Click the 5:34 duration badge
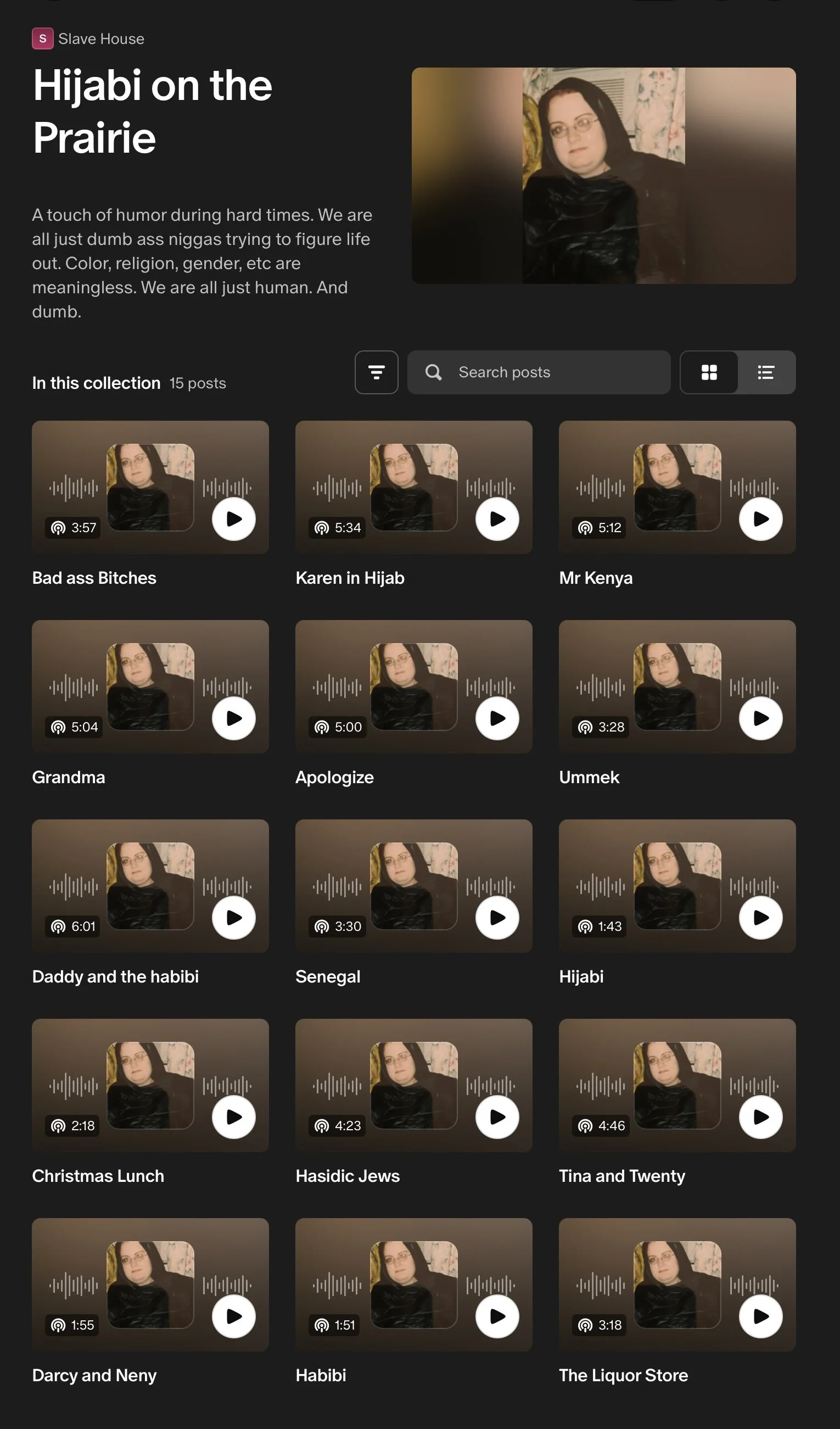This screenshot has height=1429, width=840. pos(337,528)
